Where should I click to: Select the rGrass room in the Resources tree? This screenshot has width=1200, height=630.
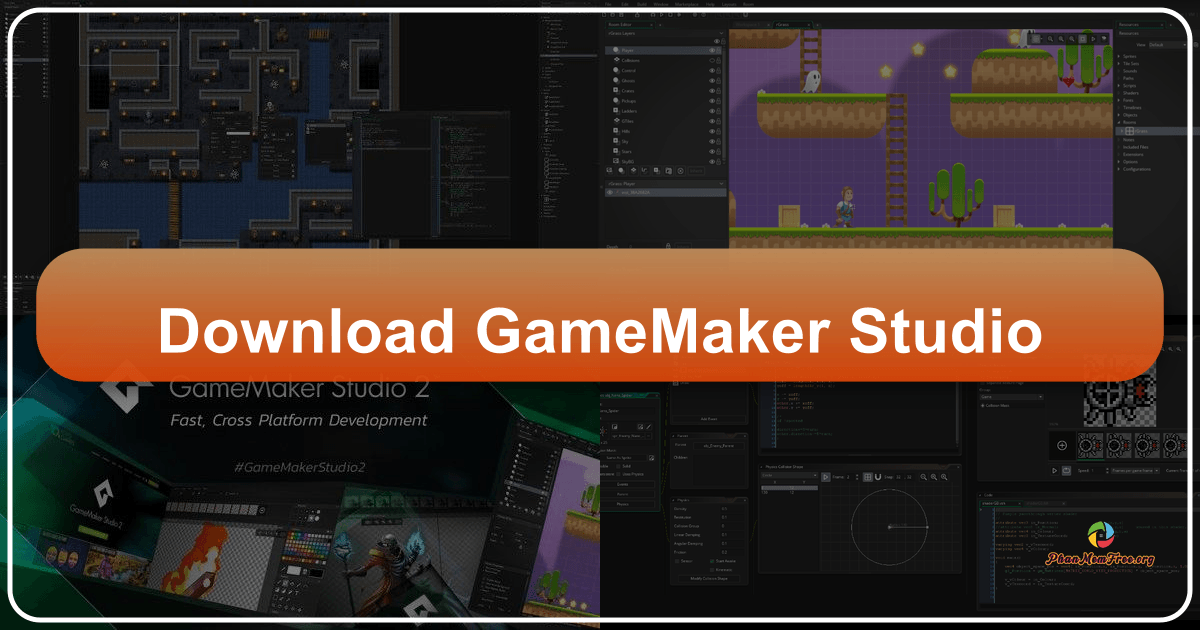1141,130
